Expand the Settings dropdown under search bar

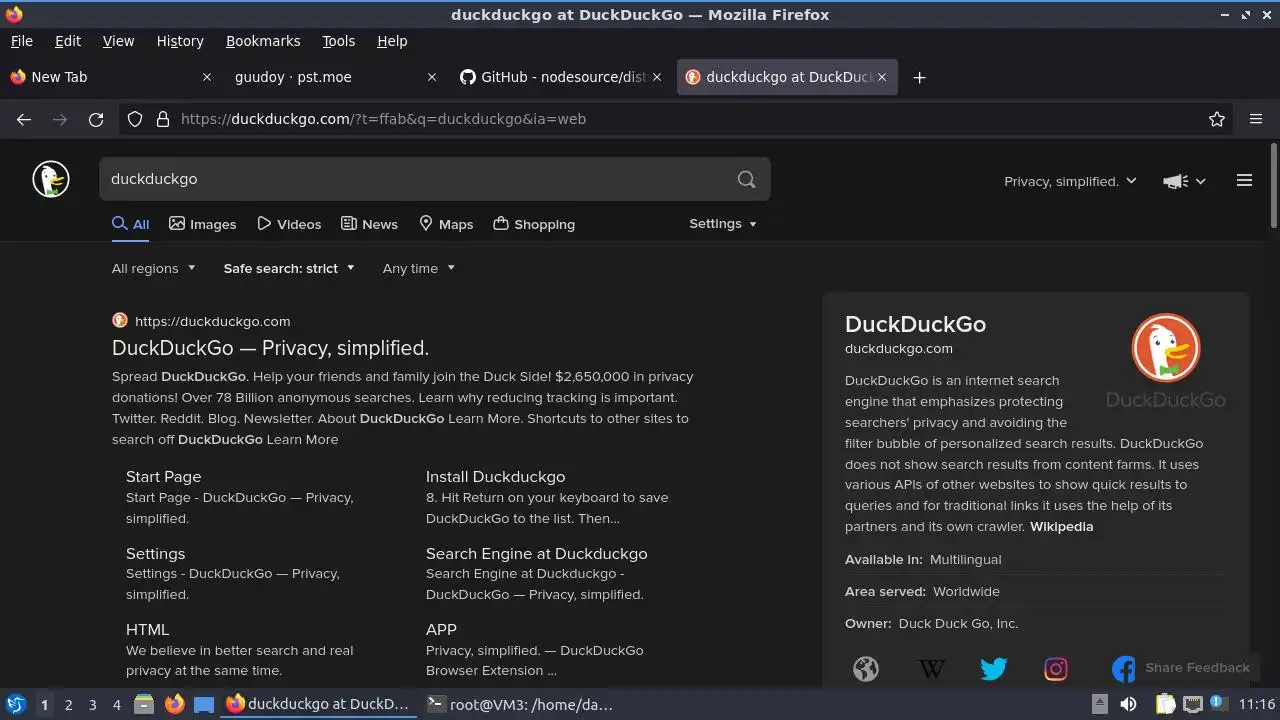pos(723,224)
